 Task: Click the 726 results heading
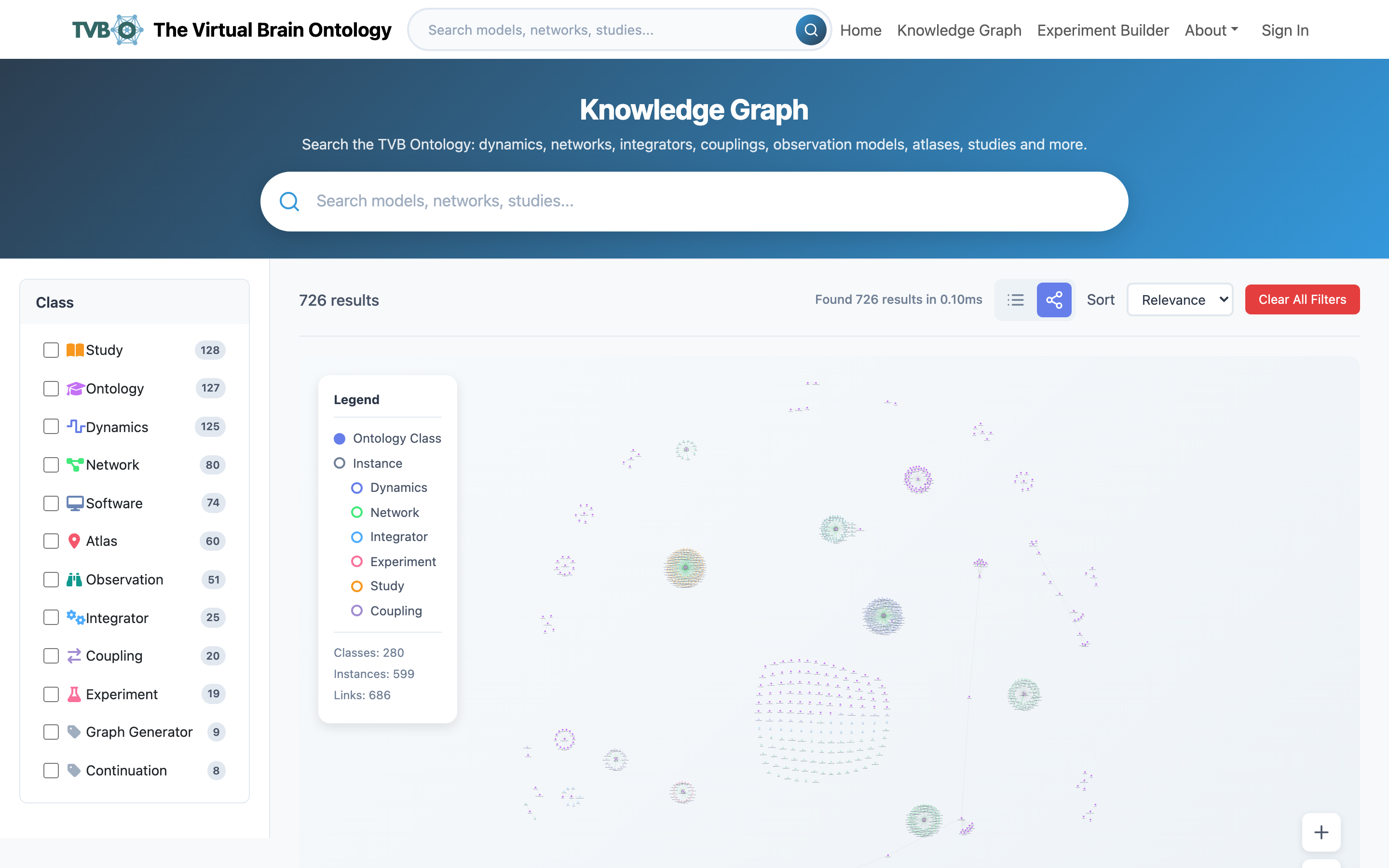click(339, 300)
